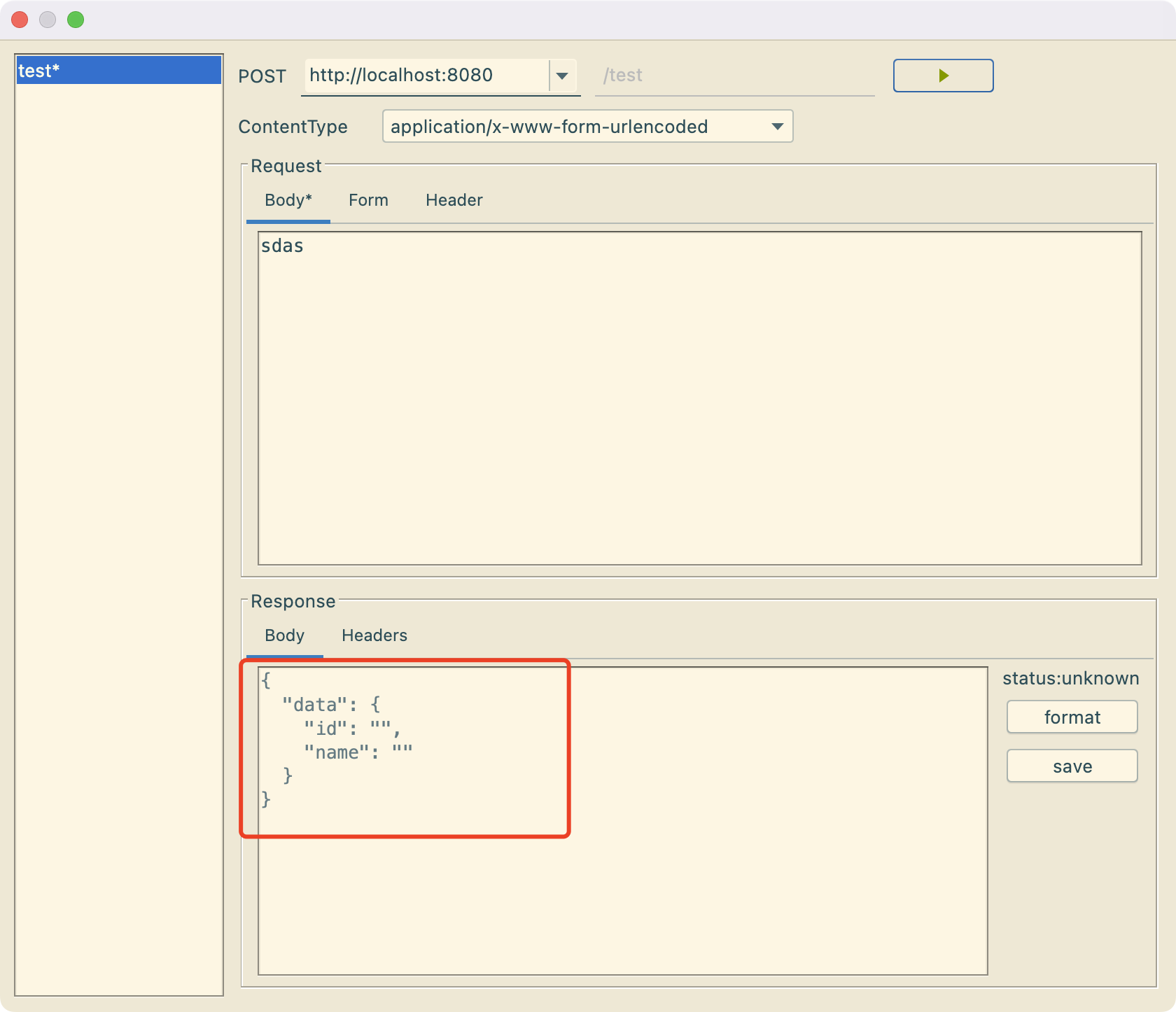Screen dimensions: 1176x1012
Task: Open the Request Form tab
Action: [x=368, y=200]
